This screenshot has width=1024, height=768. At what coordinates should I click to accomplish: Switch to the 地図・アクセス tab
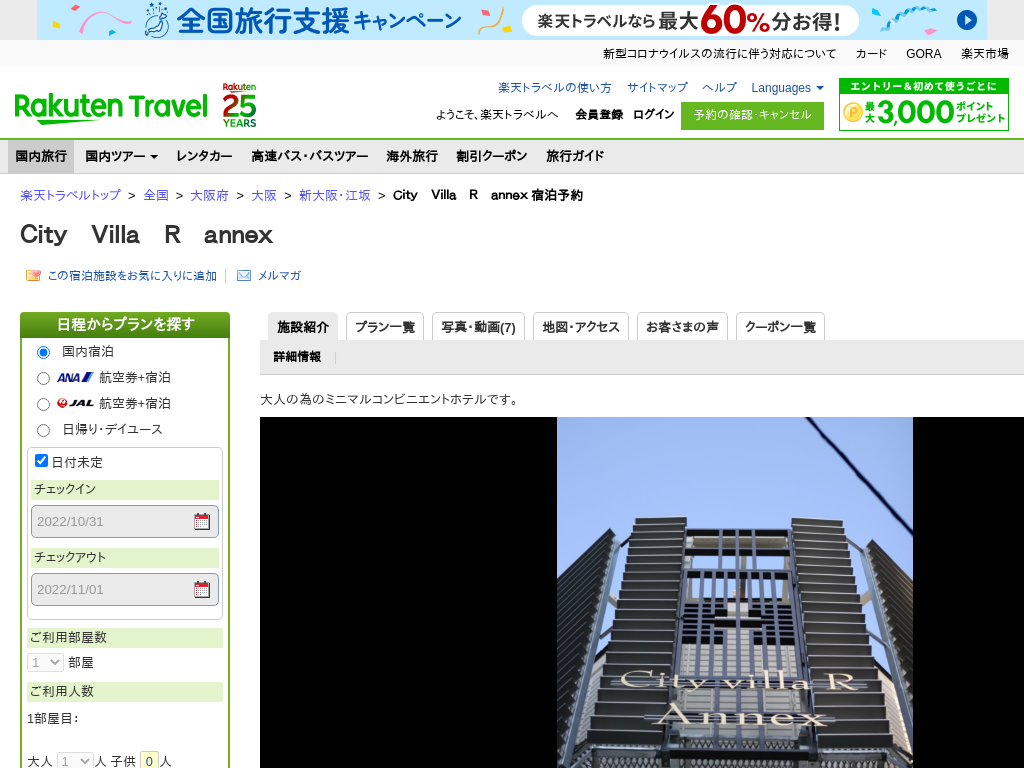click(581, 327)
